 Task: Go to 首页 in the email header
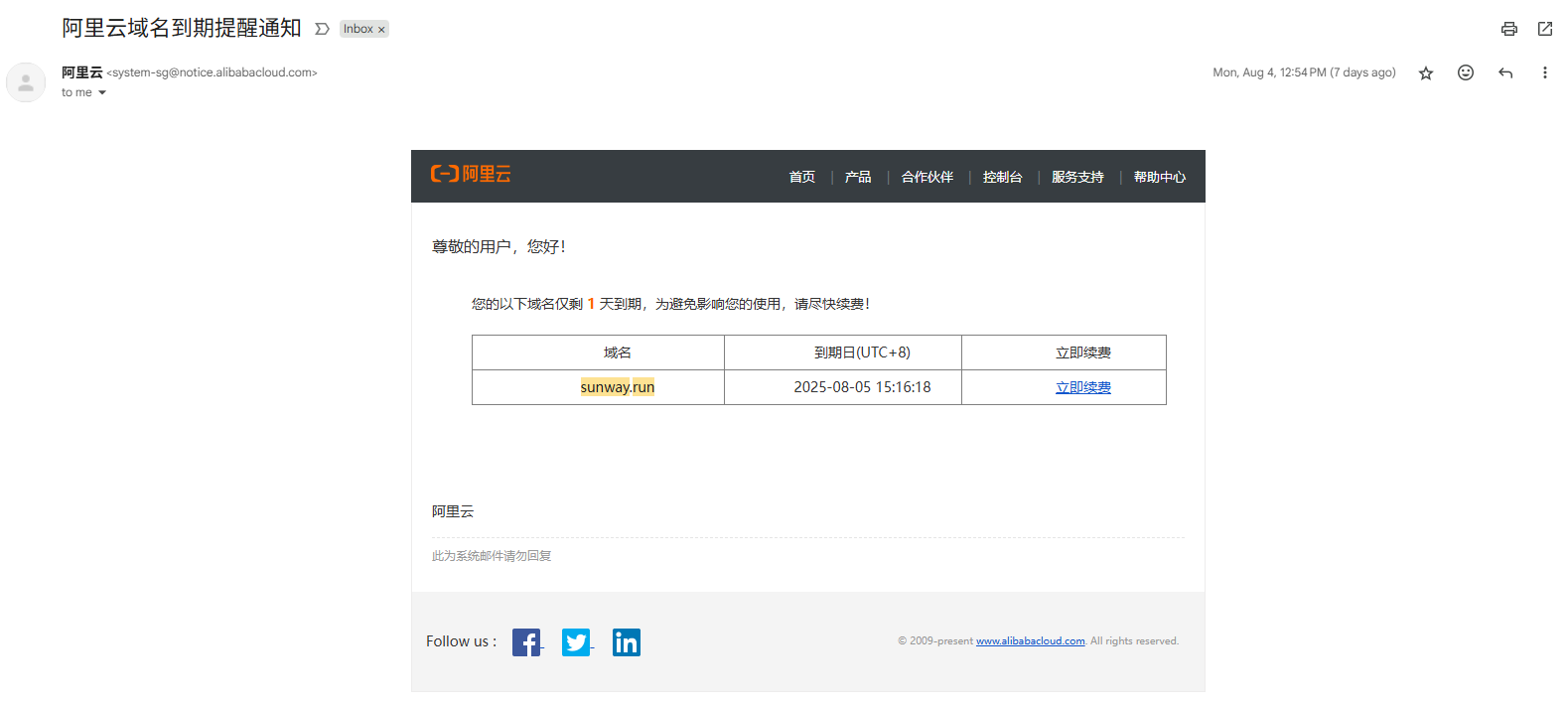tap(801, 177)
